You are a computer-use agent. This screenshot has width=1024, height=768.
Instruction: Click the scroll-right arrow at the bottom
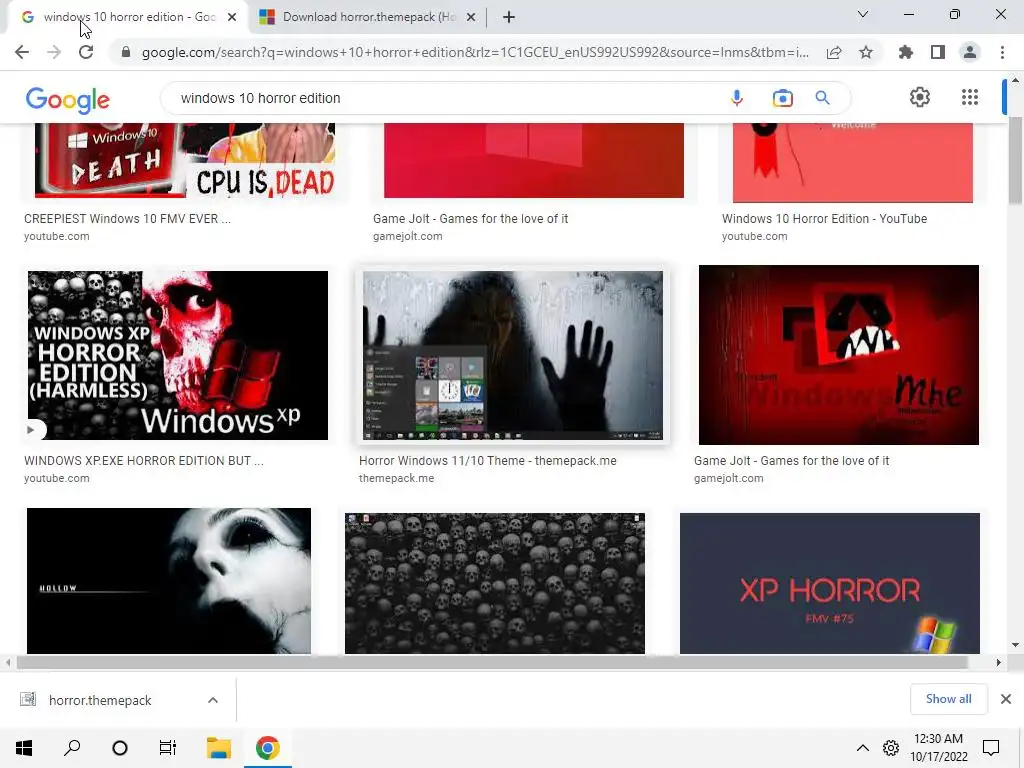pyautogui.click(x=999, y=662)
